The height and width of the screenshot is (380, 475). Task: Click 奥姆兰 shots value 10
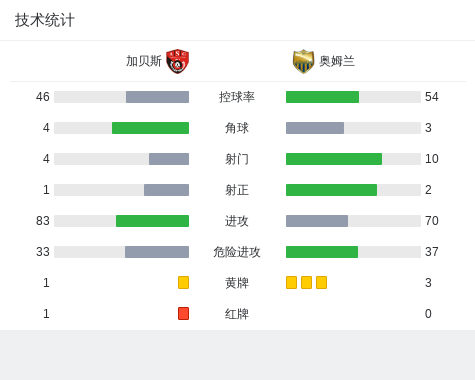pos(432,159)
